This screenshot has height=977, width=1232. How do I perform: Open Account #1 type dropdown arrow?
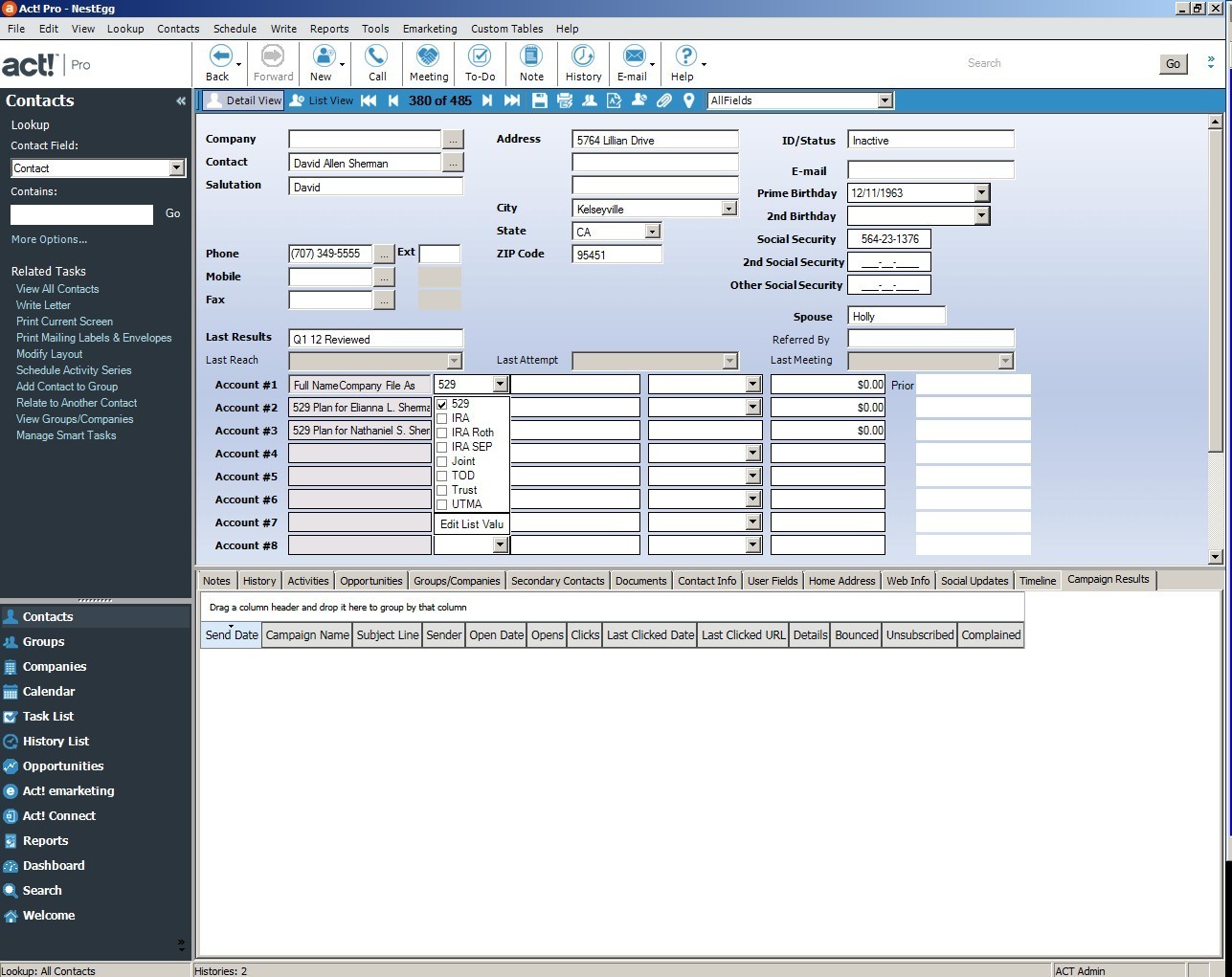pyautogui.click(x=500, y=385)
